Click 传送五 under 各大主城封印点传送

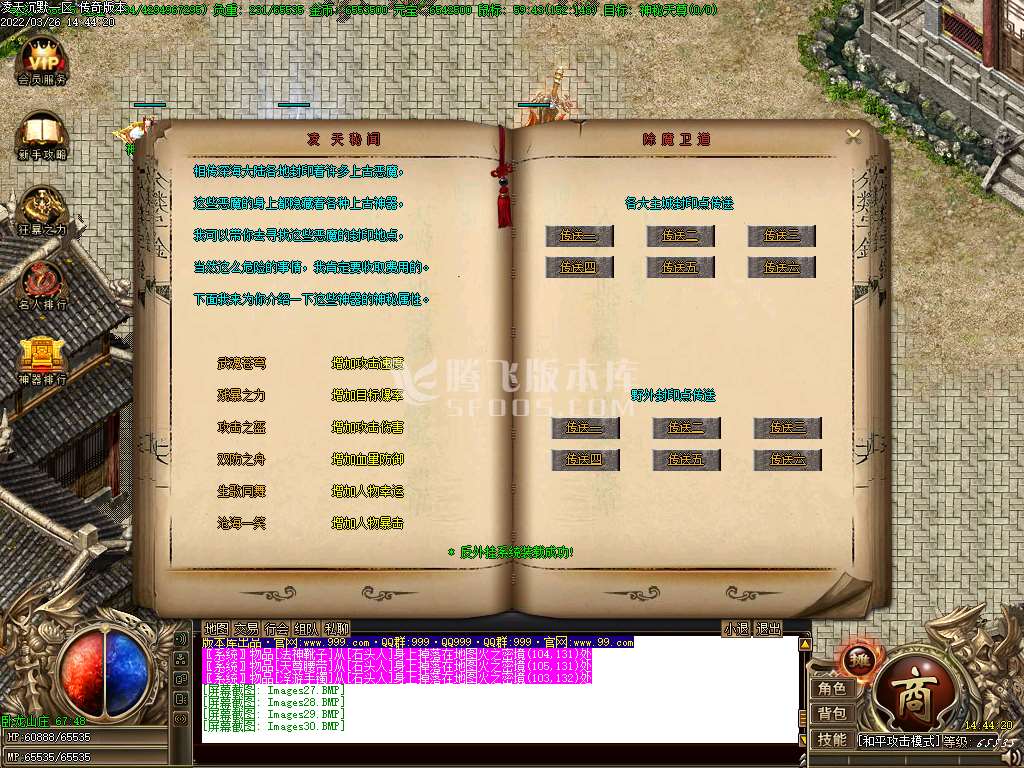(680, 267)
